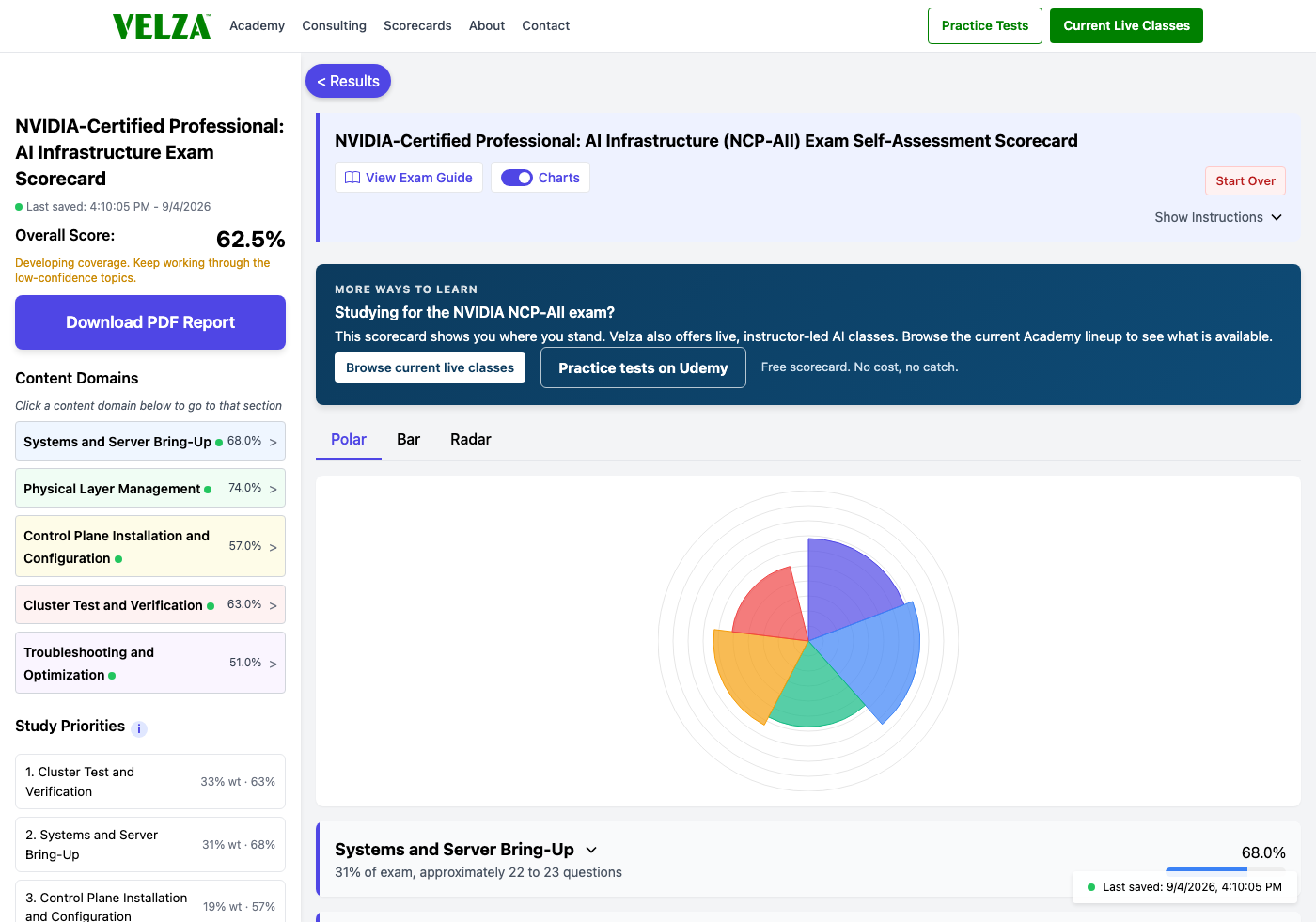Screen dimensions: 1316x922
Task: Go back via the Results button
Action: (x=348, y=81)
